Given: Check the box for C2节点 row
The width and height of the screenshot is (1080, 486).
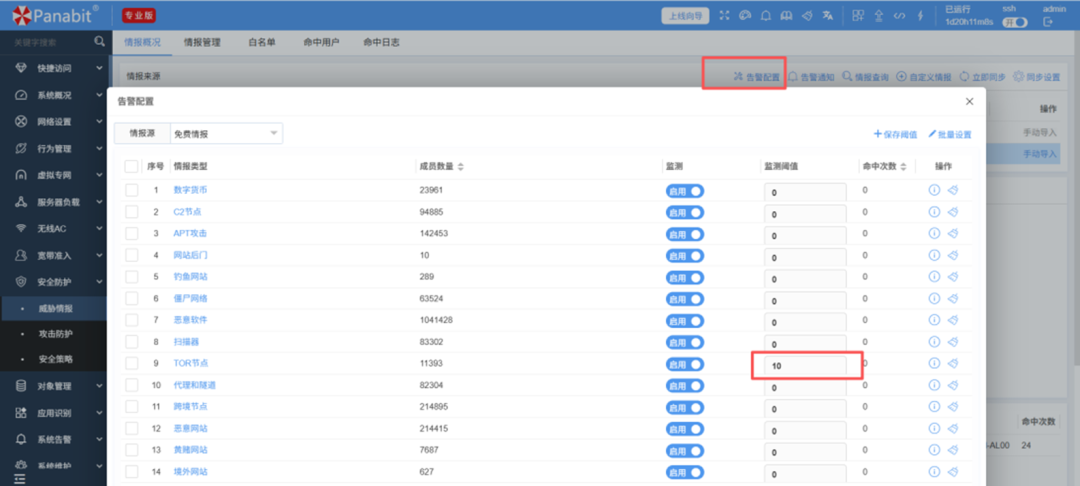Looking at the screenshot, I should pyautogui.click(x=131, y=212).
